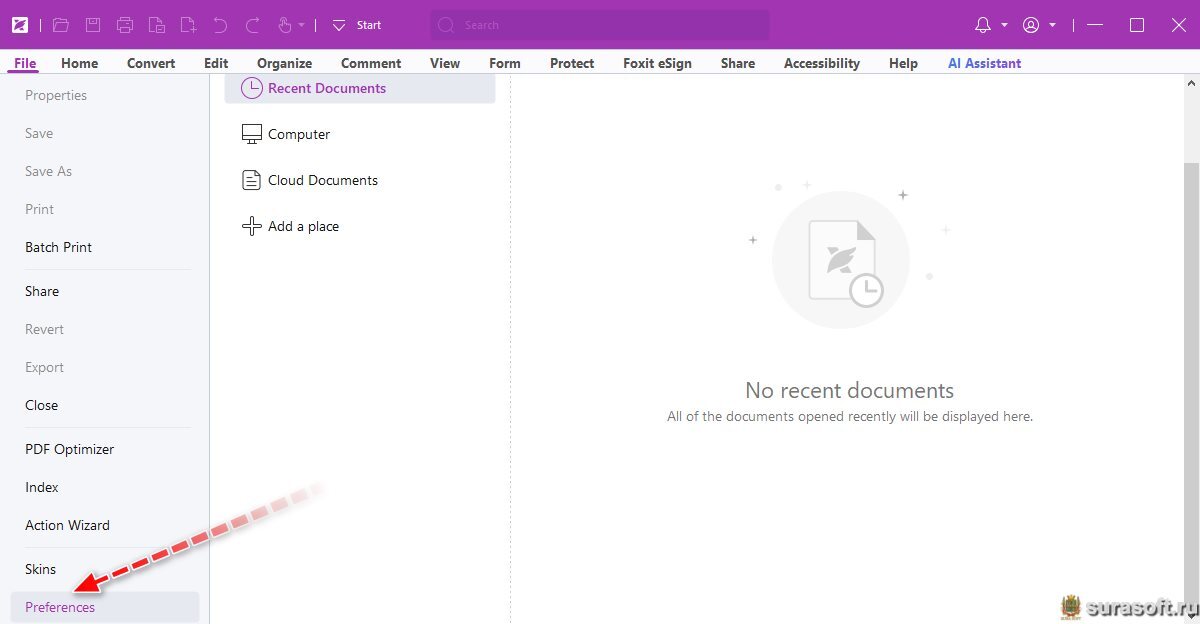The width and height of the screenshot is (1200, 624).
Task: Switch to the Convert ribbon tab
Action: click(151, 63)
